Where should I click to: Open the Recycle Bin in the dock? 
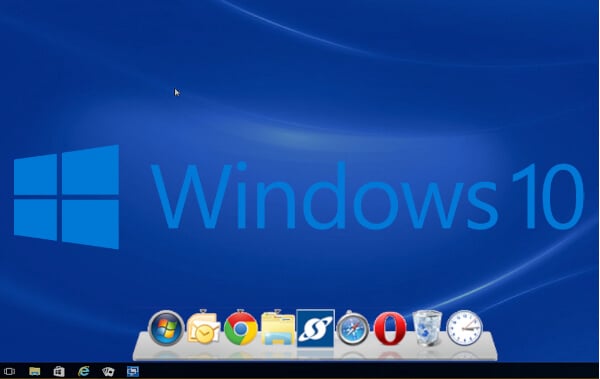pyautogui.click(x=427, y=328)
